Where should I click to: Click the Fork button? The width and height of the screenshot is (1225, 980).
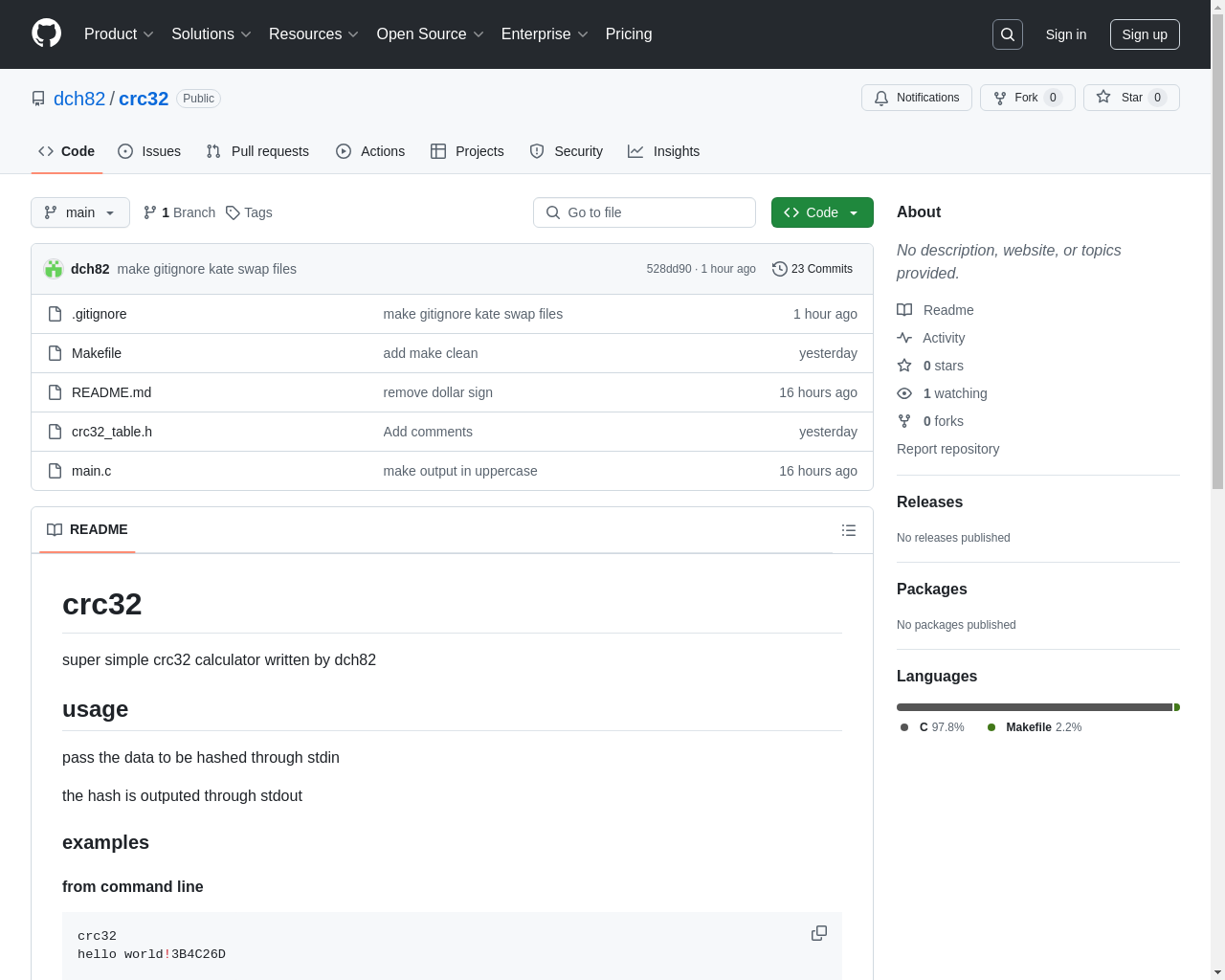tap(1028, 98)
